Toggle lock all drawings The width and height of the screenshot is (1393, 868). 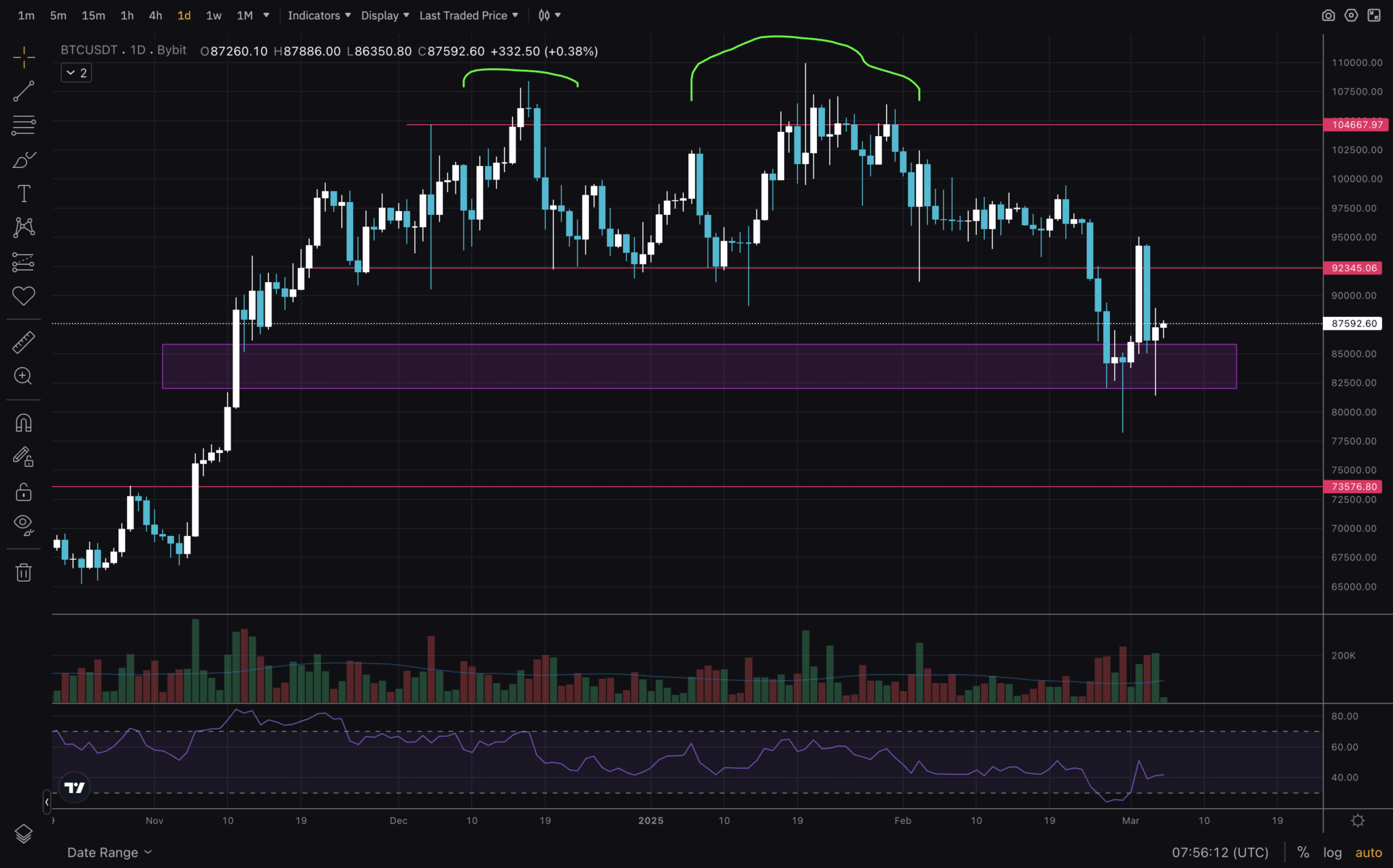(24, 491)
